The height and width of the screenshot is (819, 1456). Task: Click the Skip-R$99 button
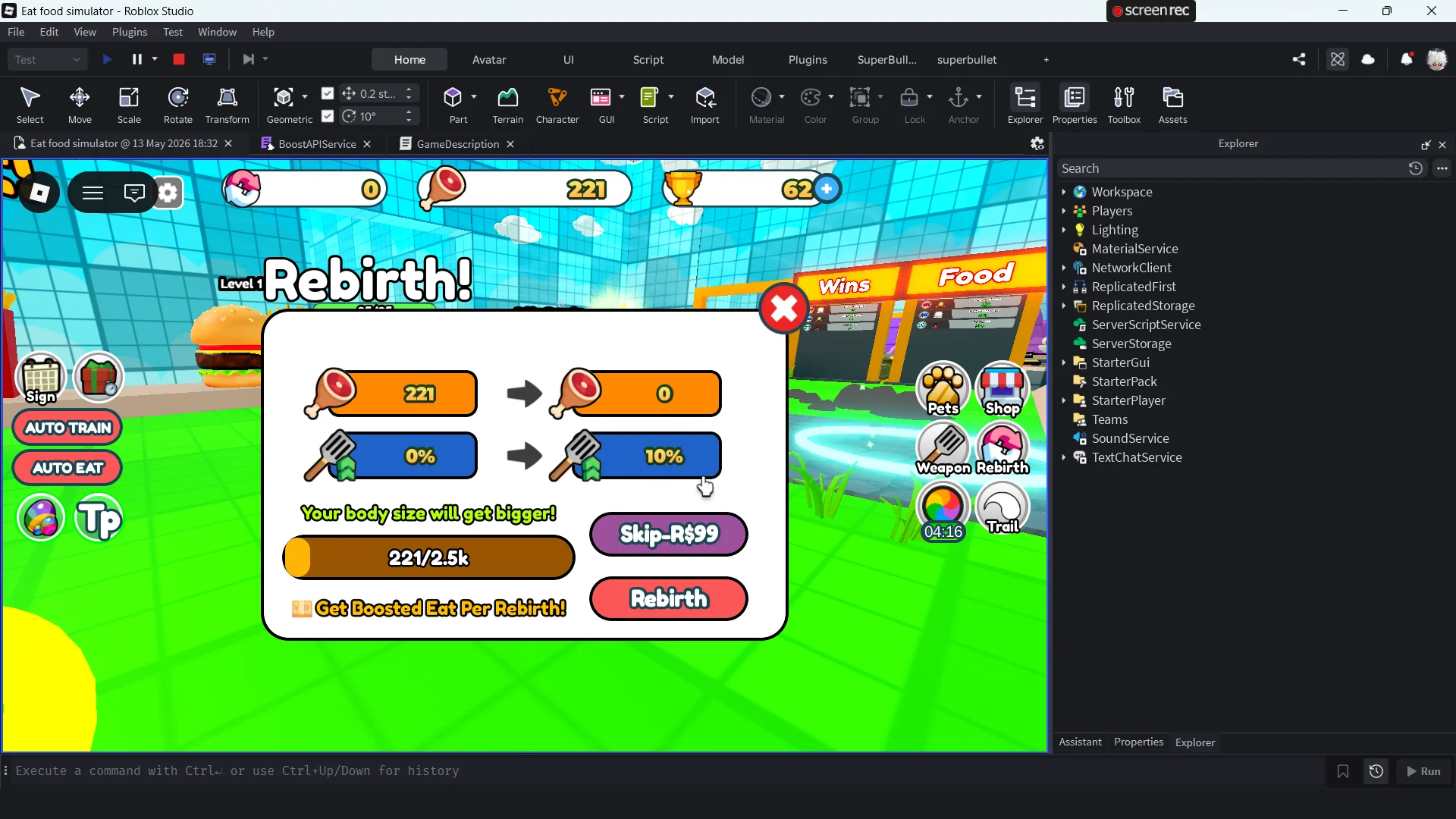click(x=669, y=535)
